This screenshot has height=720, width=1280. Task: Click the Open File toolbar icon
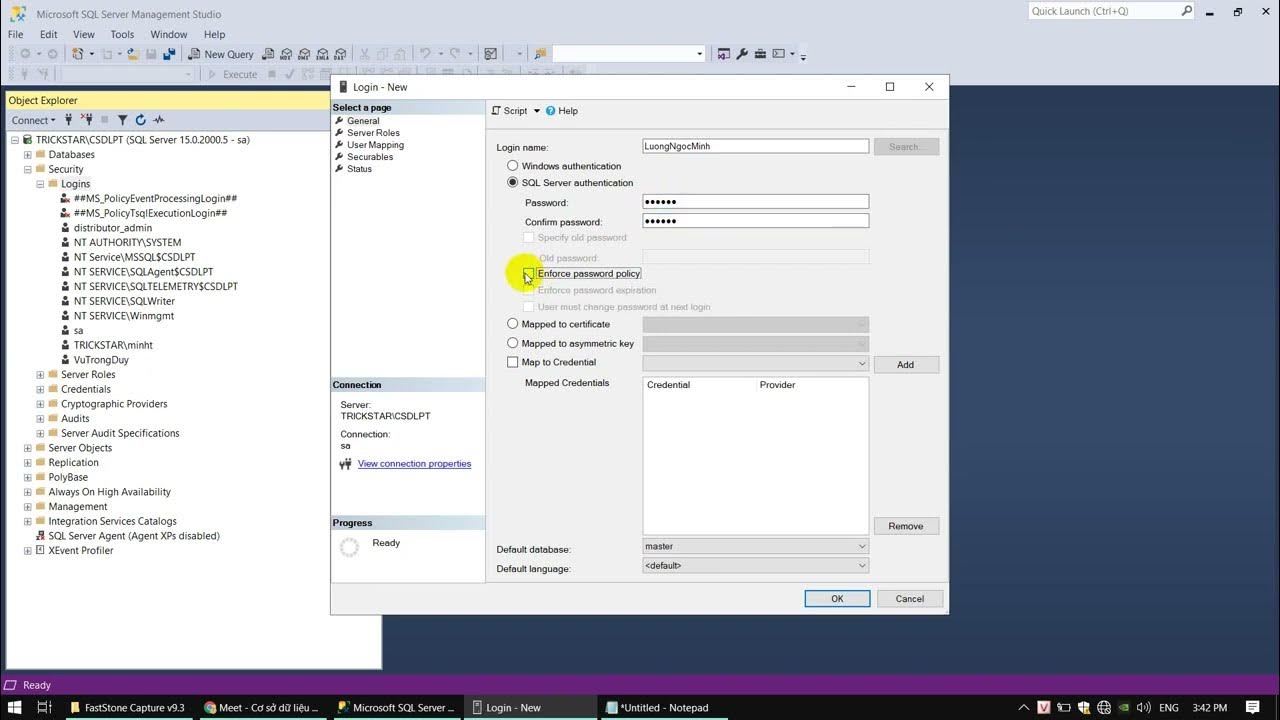click(132, 54)
